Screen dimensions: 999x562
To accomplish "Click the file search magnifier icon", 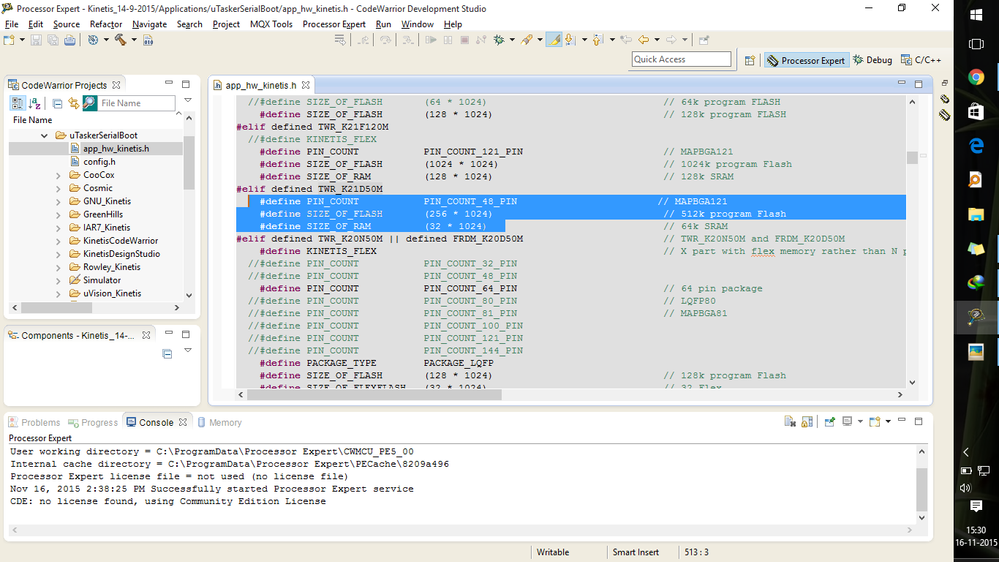I will 90,103.
